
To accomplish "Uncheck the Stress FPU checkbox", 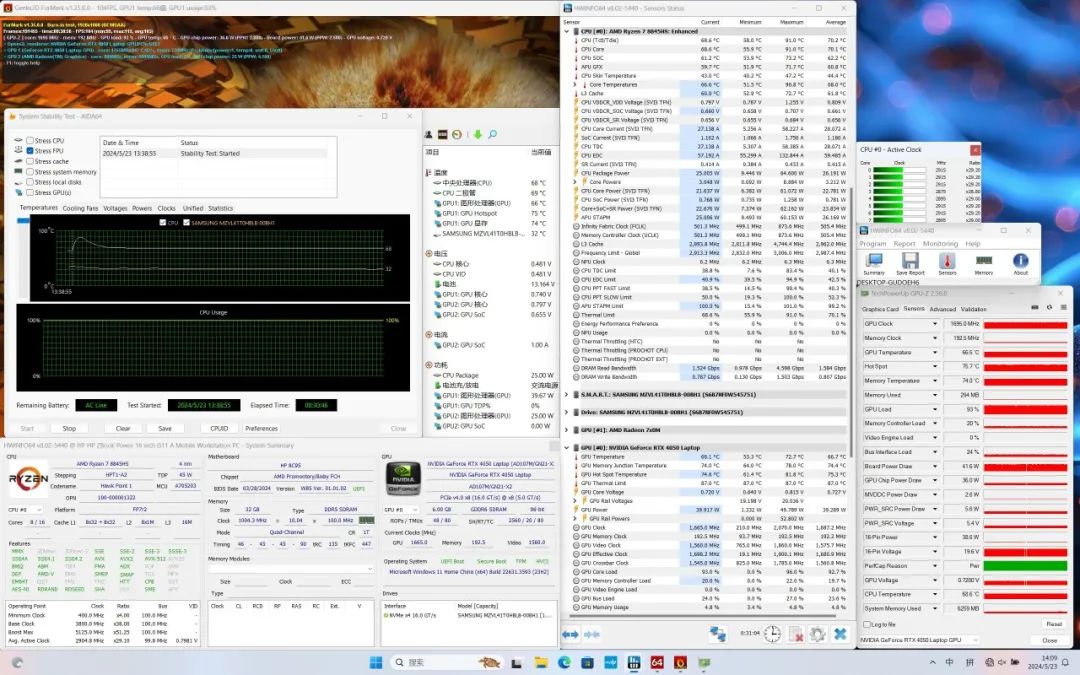I will (30, 151).
